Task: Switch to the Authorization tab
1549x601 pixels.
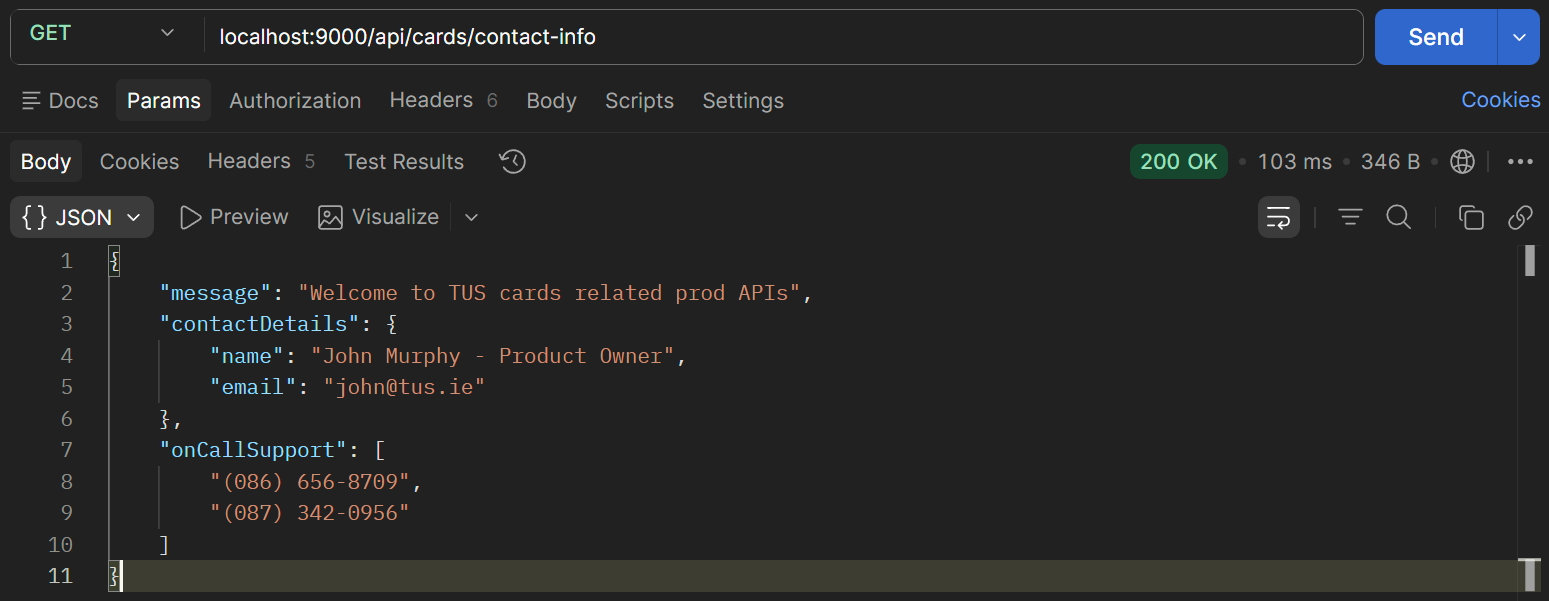Action: [295, 100]
